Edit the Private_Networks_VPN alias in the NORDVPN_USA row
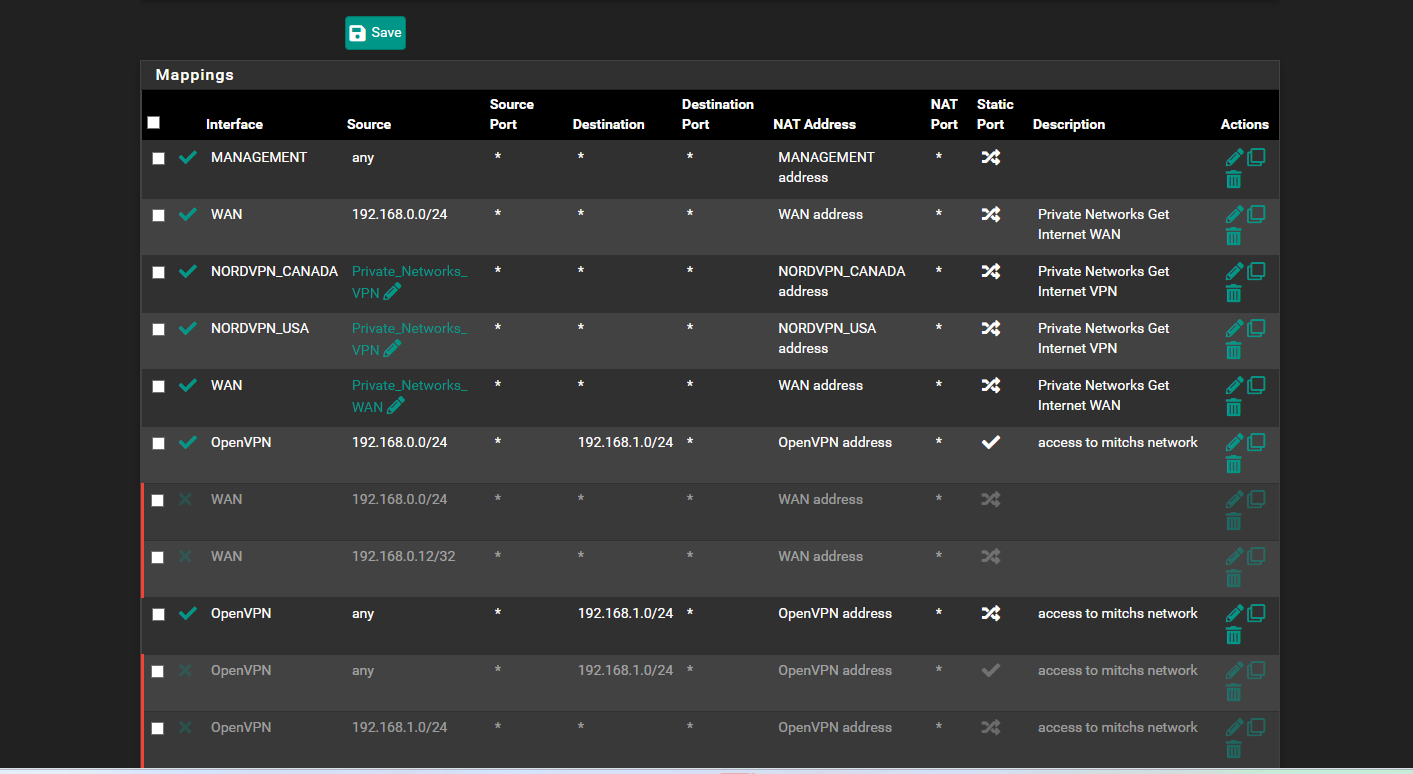The image size is (1413, 774). click(392, 348)
